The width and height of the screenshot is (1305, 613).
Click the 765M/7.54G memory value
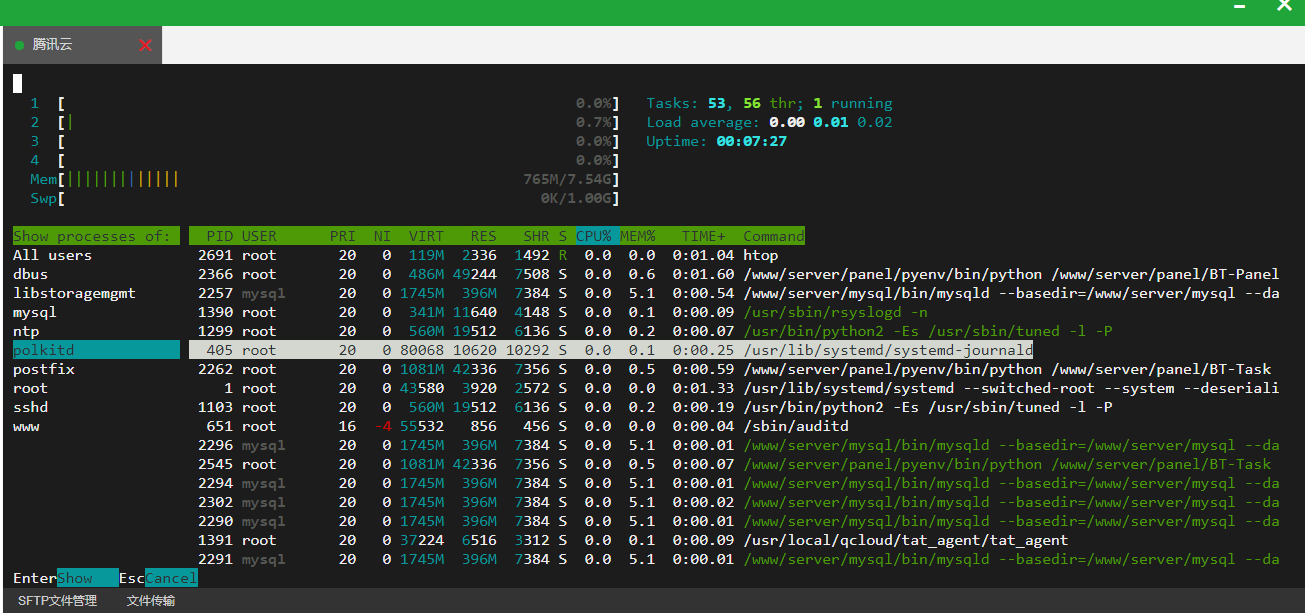pyautogui.click(x=567, y=179)
